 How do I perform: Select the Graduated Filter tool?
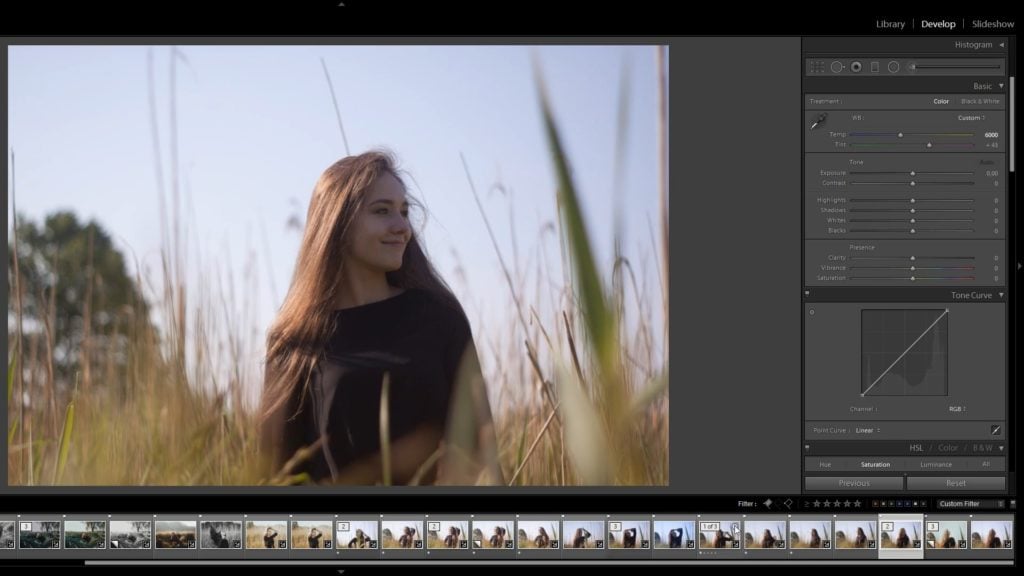click(875, 67)
